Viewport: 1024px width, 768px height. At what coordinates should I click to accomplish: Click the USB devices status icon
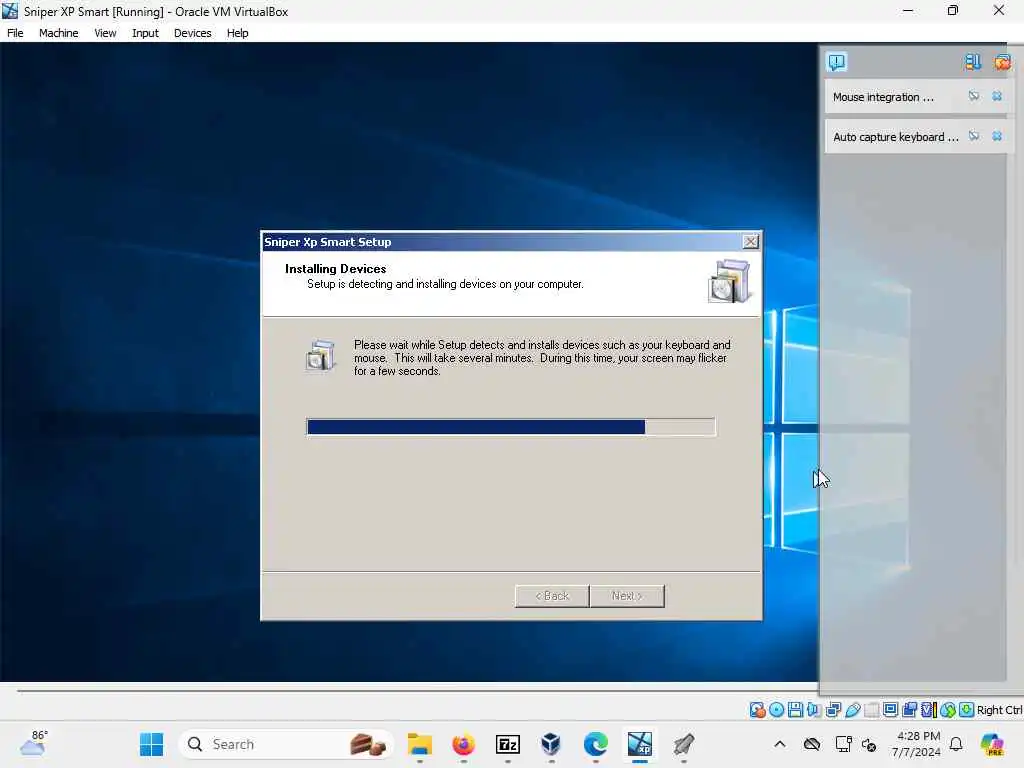pos(852,710)
